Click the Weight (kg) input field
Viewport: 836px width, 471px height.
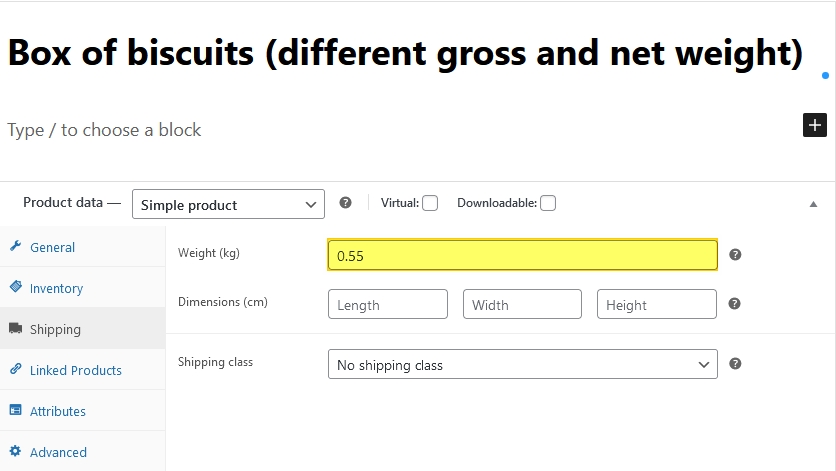522,255
